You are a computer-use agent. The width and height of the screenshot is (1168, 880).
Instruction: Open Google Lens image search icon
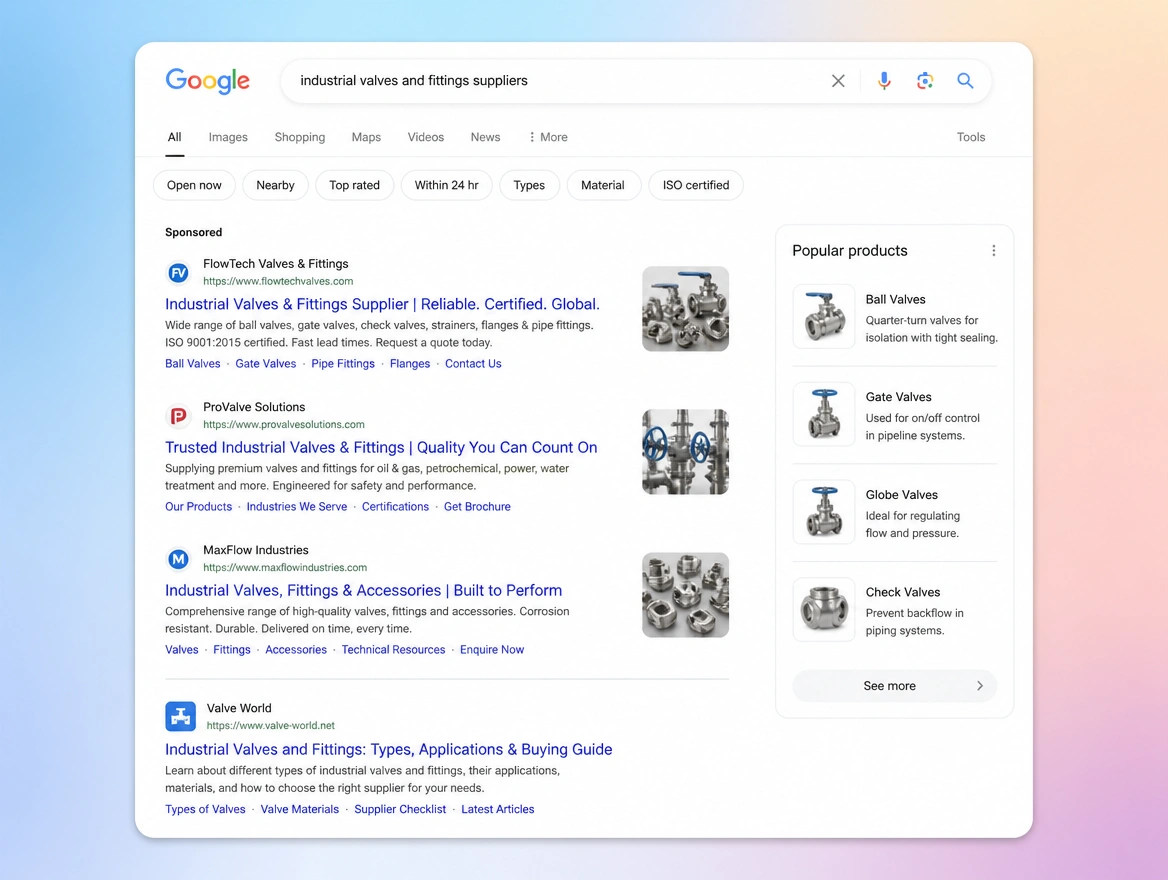[924, 80]
